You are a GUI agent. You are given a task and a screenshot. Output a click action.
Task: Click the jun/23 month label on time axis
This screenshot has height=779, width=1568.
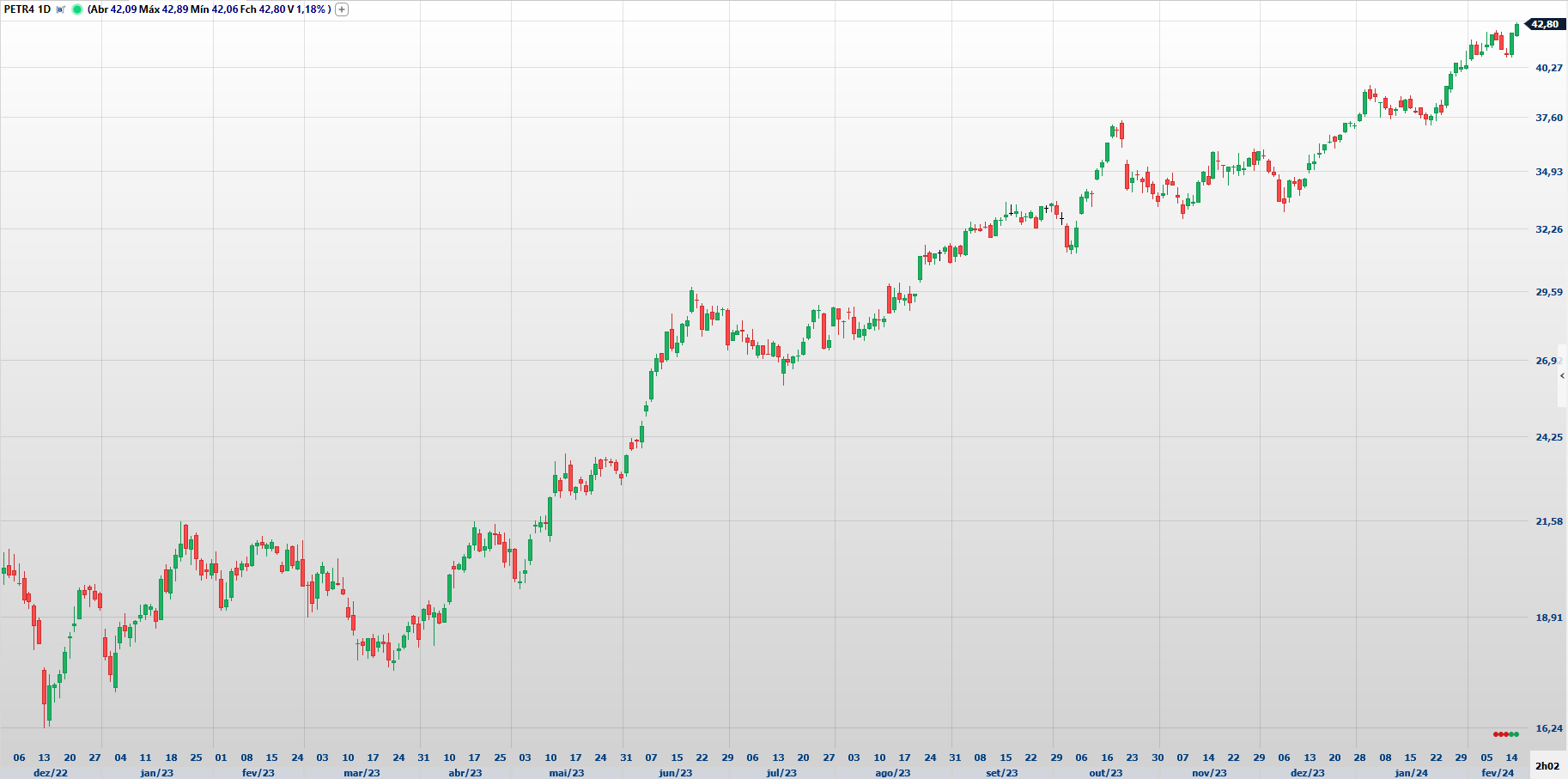(x=675, y=773)
